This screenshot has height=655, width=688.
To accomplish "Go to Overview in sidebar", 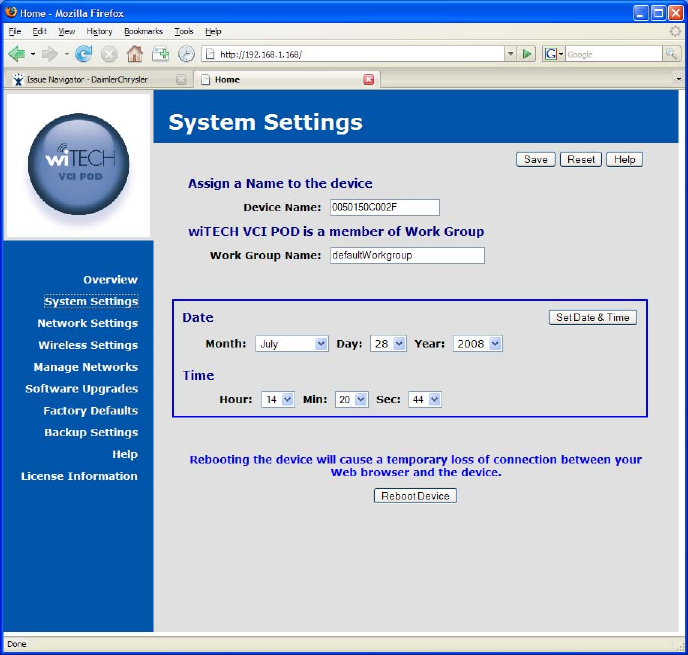I will click(x=110, y=279).
